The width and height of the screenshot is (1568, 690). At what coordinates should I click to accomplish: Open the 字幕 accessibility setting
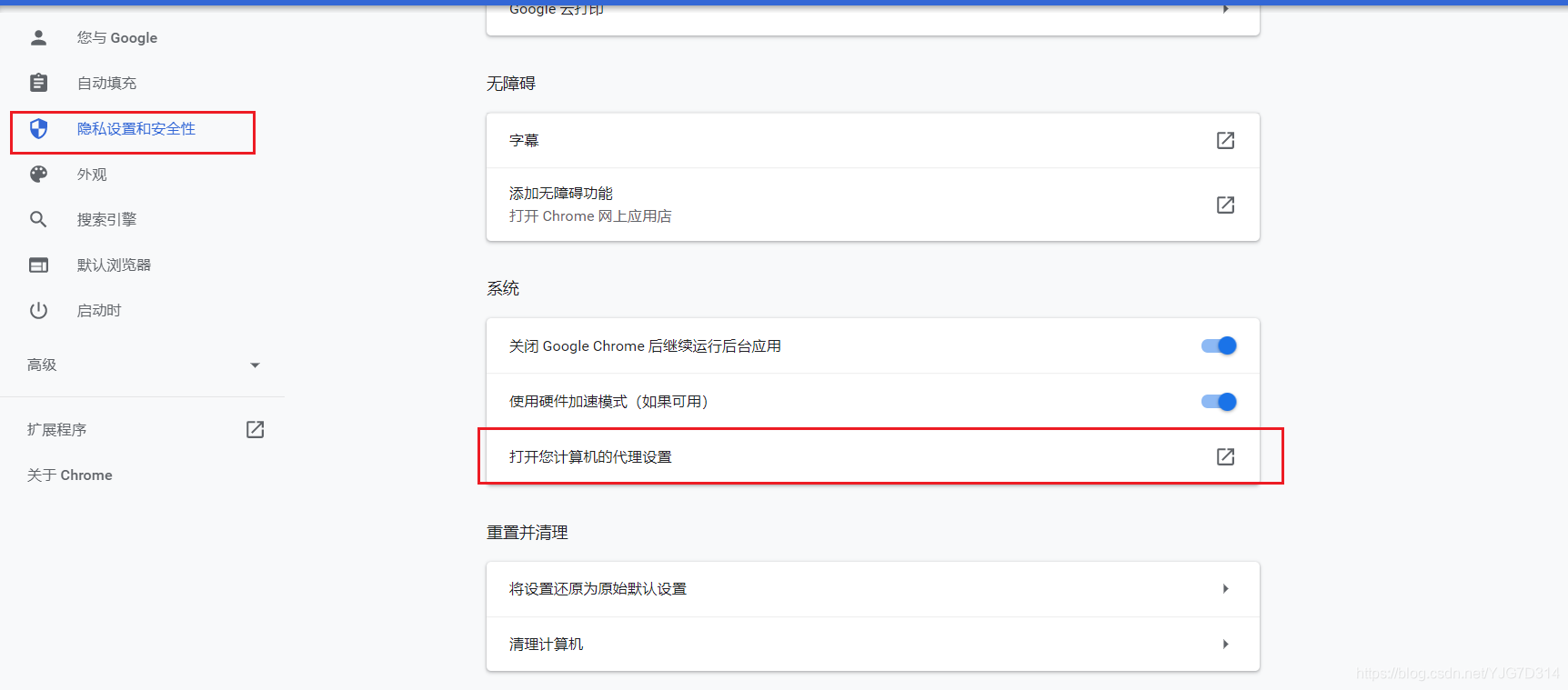click(873, 140)
